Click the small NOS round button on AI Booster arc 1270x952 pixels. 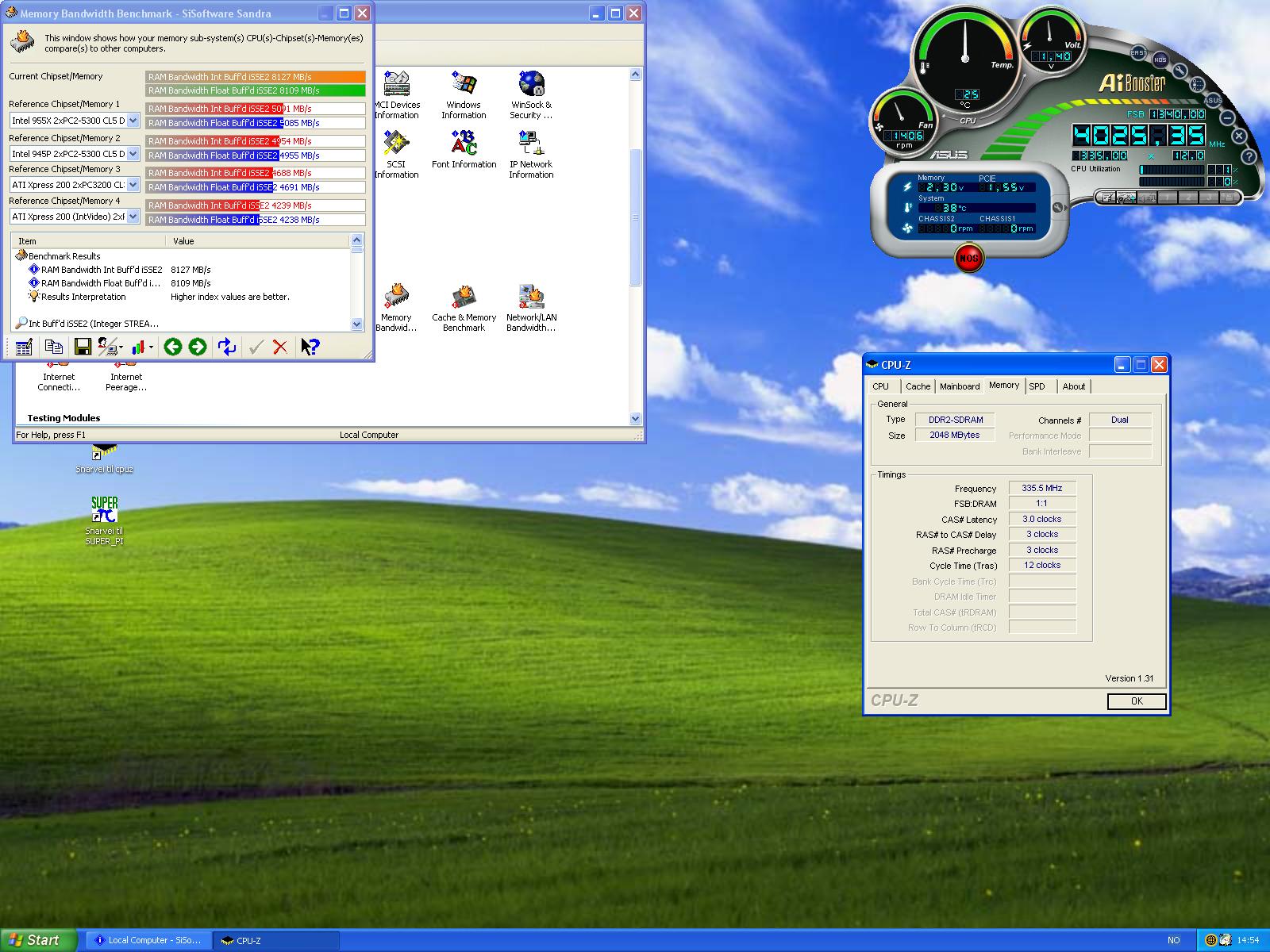[1160, 59]
